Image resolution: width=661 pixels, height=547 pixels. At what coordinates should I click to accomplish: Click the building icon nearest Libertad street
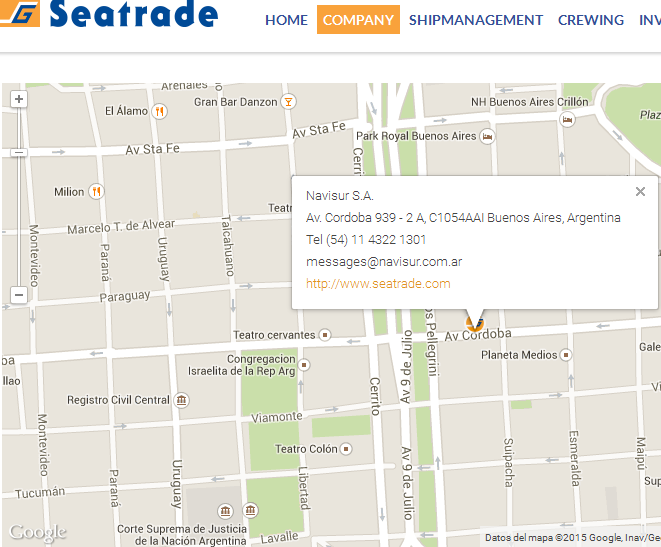coord(251,510)
